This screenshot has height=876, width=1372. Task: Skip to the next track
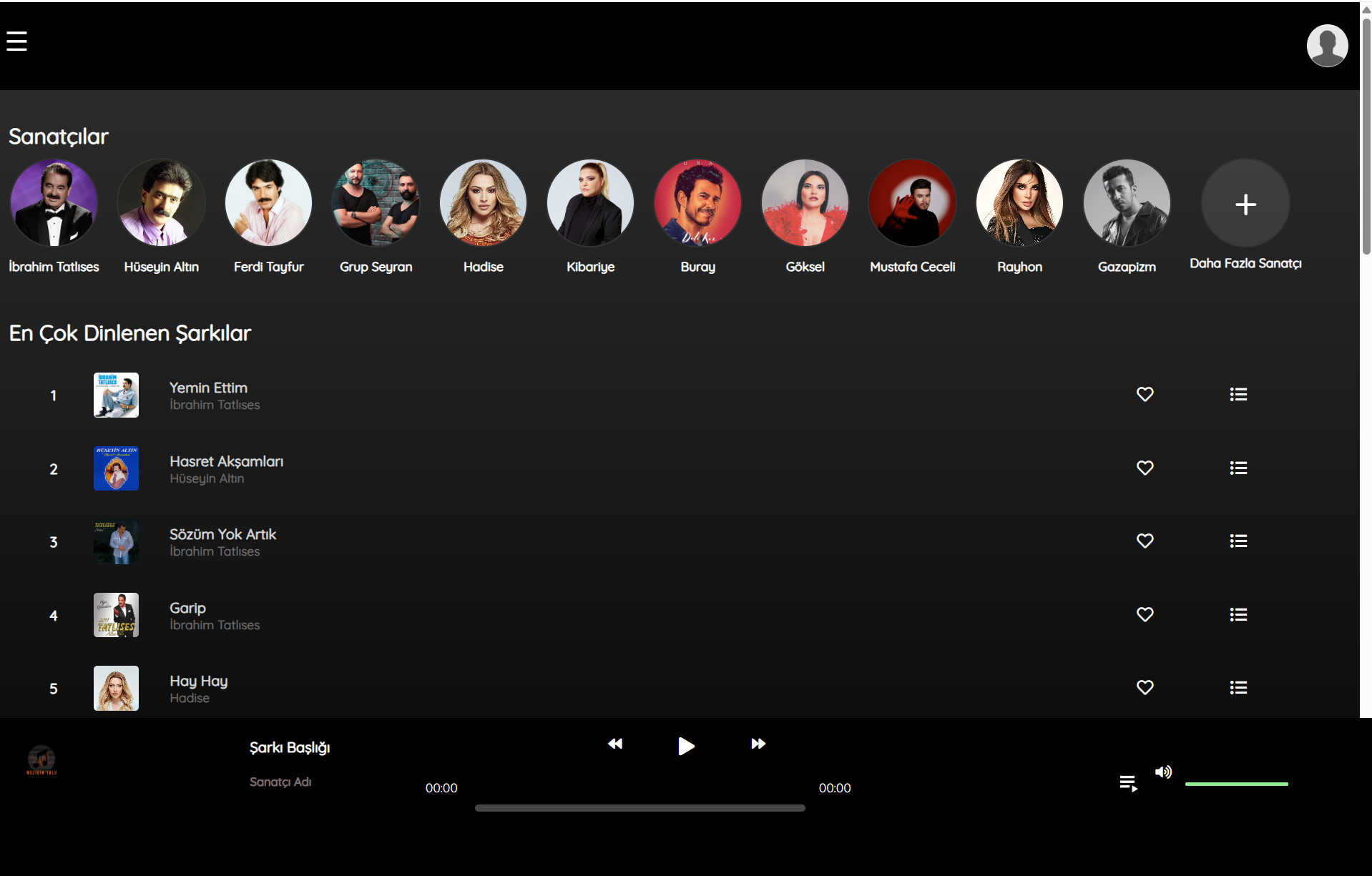(758, 744)
